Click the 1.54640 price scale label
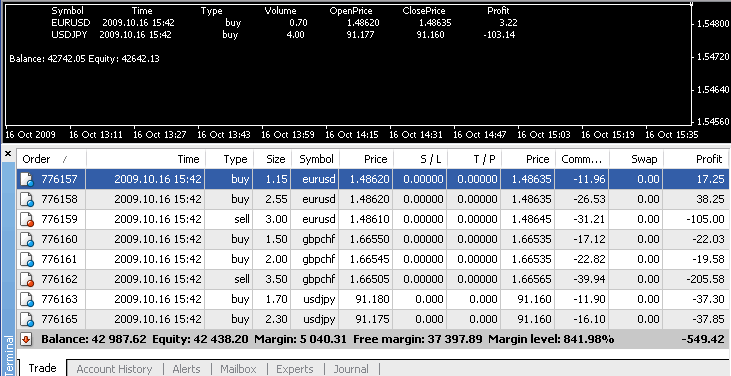Viewport: 731px width, 376px height. coord(712,89)
